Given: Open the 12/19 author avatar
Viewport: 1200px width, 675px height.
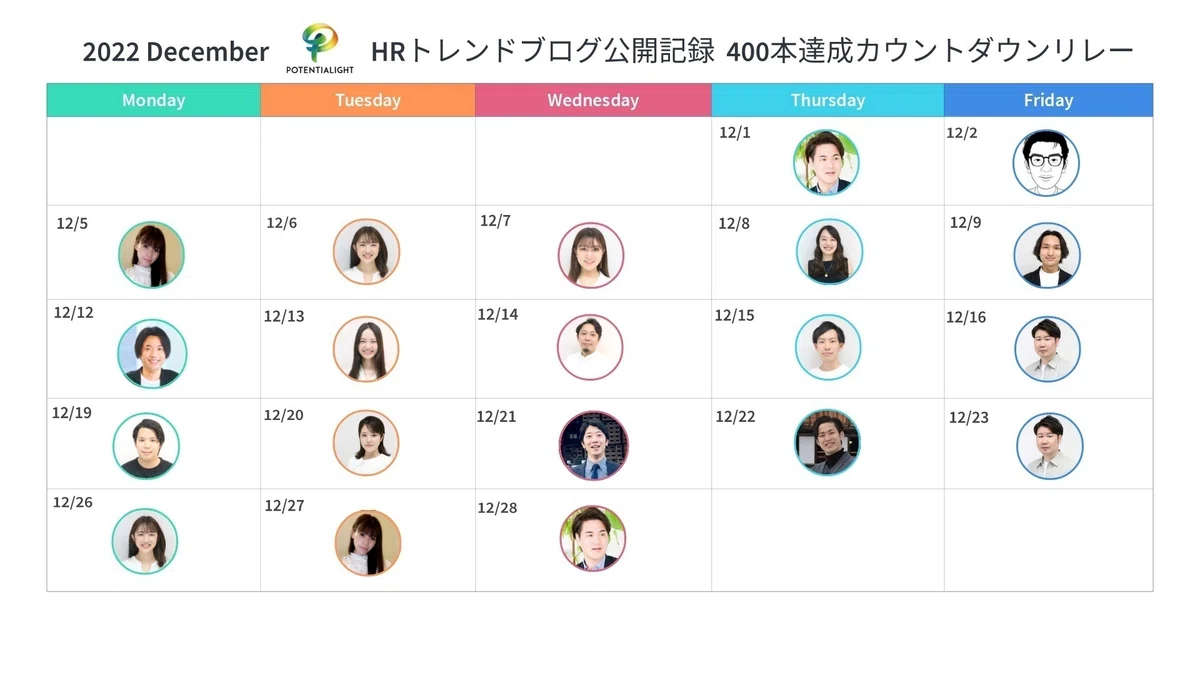Looking at the screenshot, I should [x=146, y=446].
